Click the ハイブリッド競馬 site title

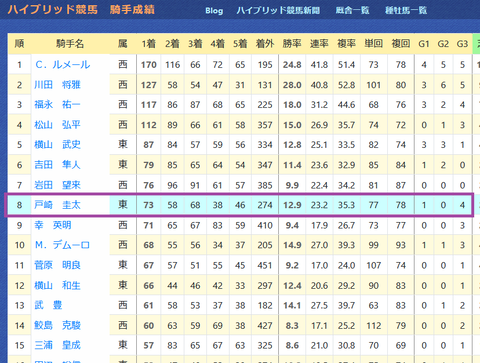(x=53, y=9)
